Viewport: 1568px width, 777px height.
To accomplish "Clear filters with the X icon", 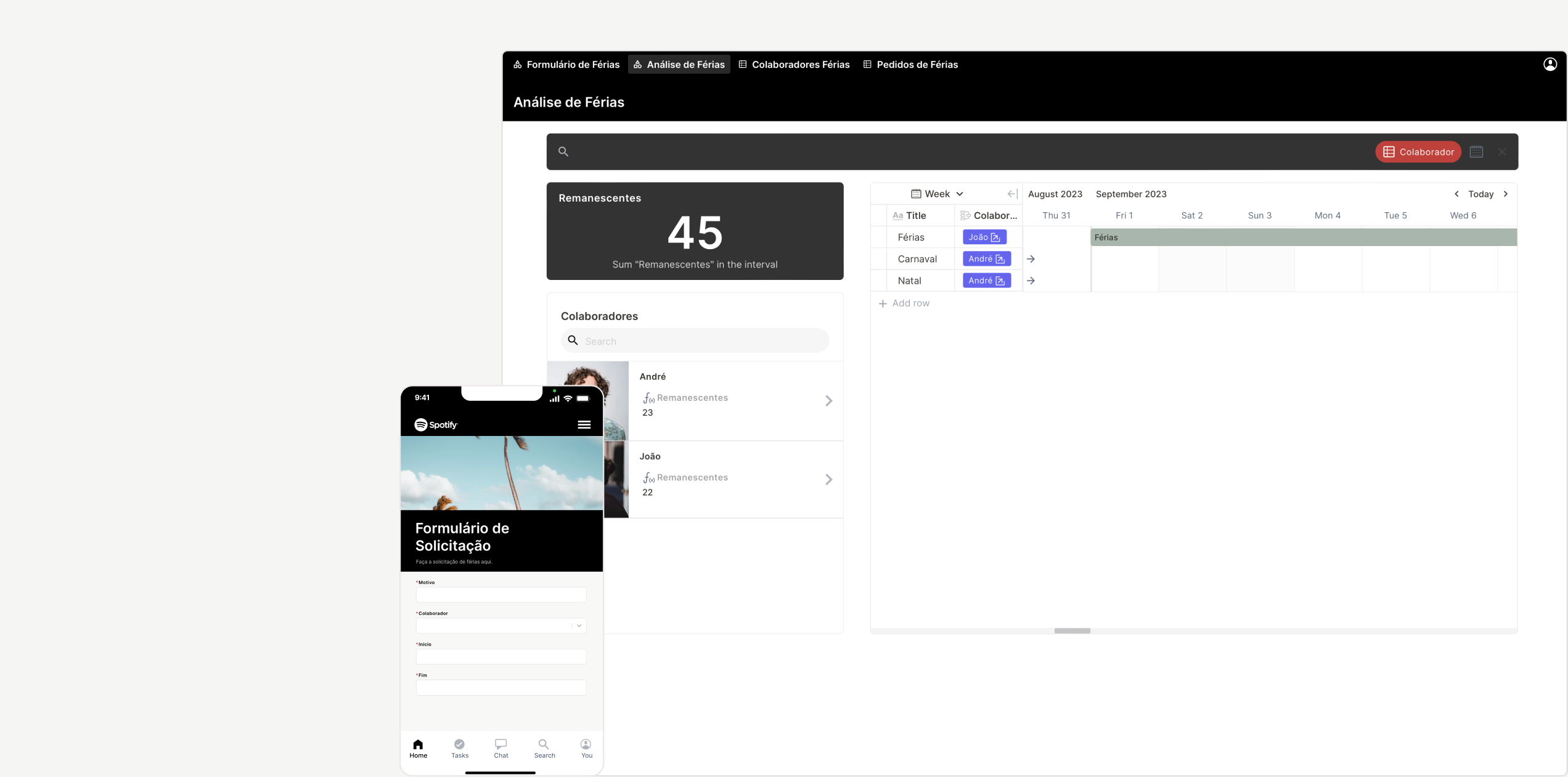I will click(x=1502, y=152).
